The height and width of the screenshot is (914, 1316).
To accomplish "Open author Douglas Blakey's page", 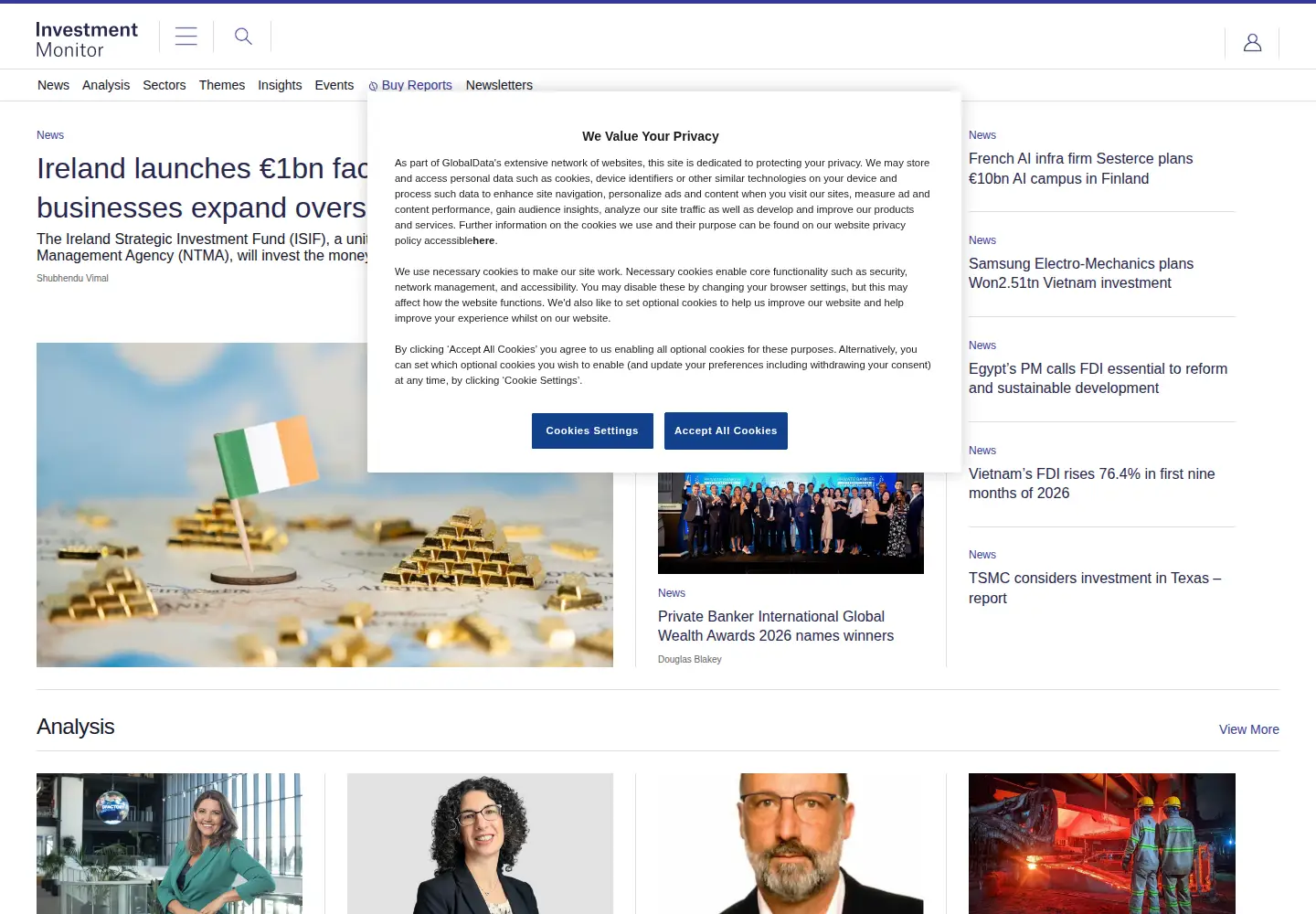I will 690,659.
